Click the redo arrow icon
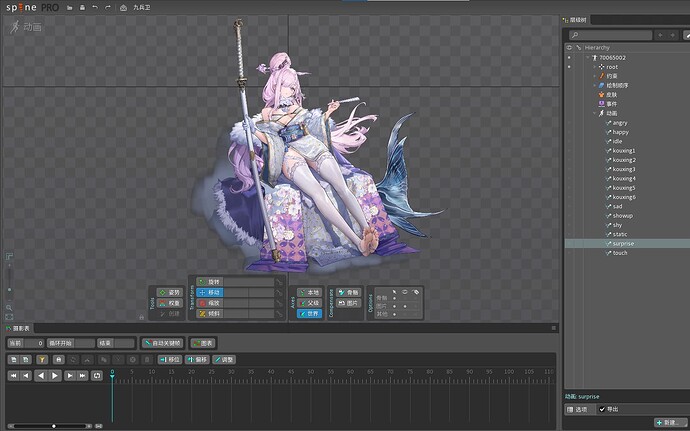 [x=107, y=7]
